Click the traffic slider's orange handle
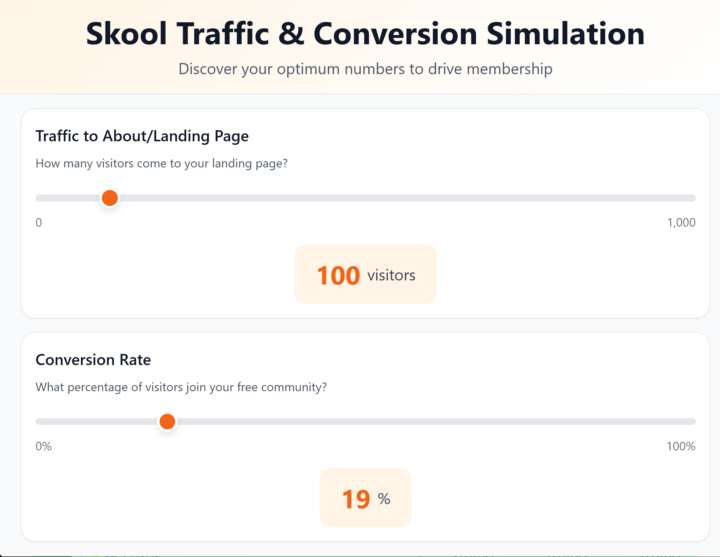 coord(110,198)
